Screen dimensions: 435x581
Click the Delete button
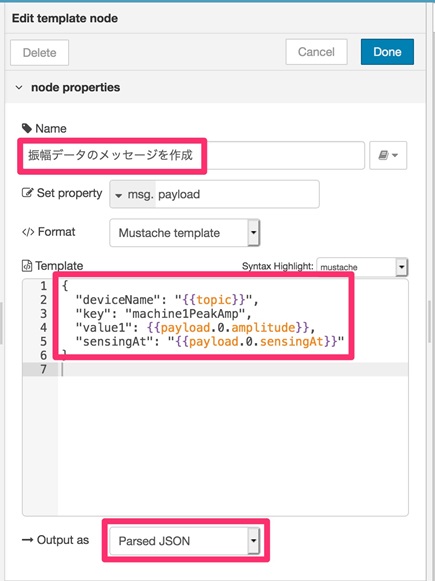pos(39,53)
